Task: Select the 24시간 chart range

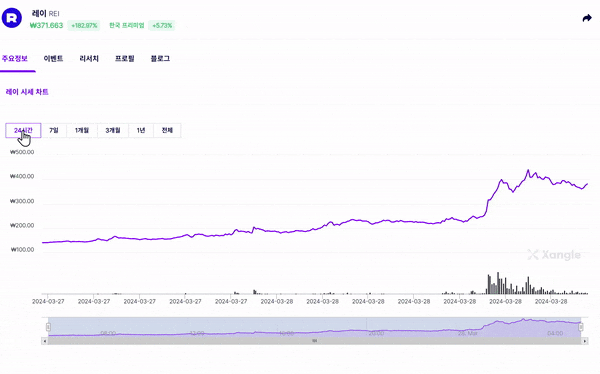Action: 23,131
